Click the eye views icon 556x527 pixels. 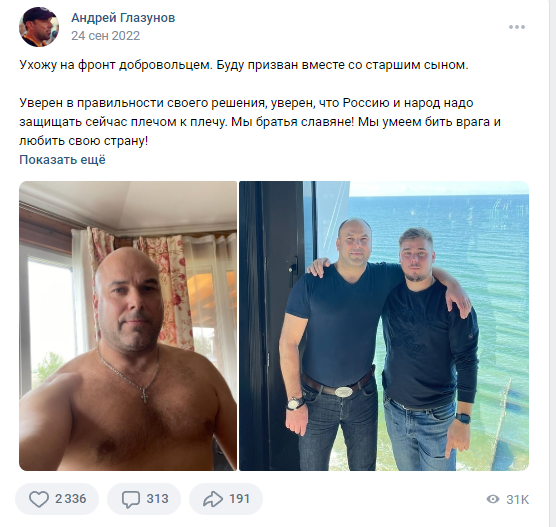coord(493,499)
